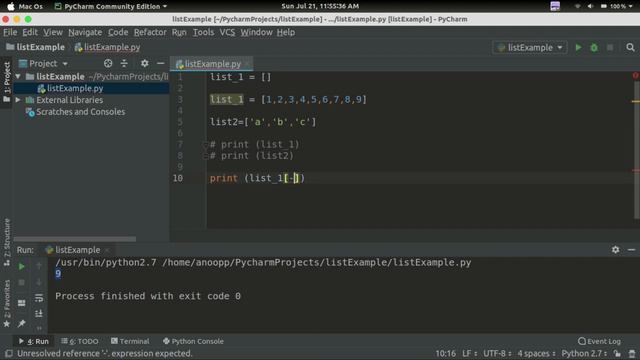
Task: Rerun the program in the Run panel
Action: click(x=22, y=267)
